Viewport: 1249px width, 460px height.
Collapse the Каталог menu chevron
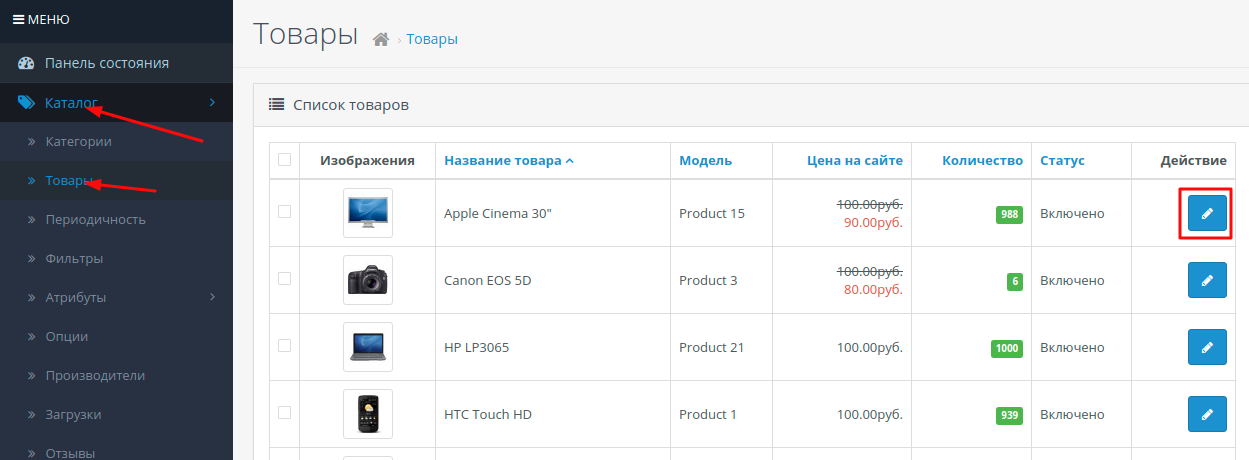click(x=212, y=102)
